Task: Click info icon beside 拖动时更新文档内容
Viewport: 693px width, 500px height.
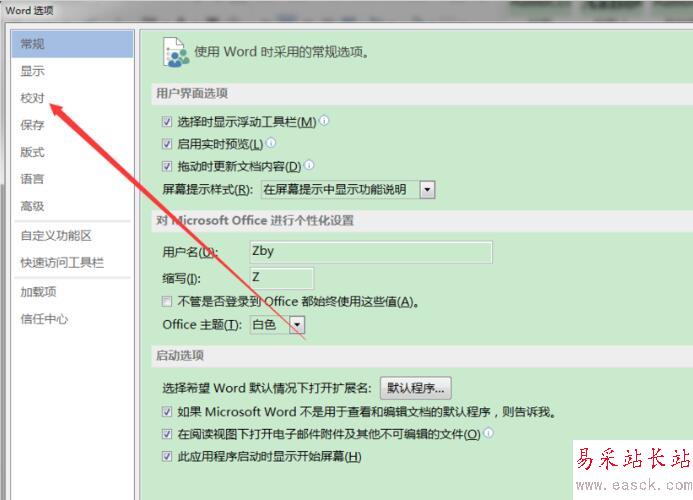Action: click(309, 165)
